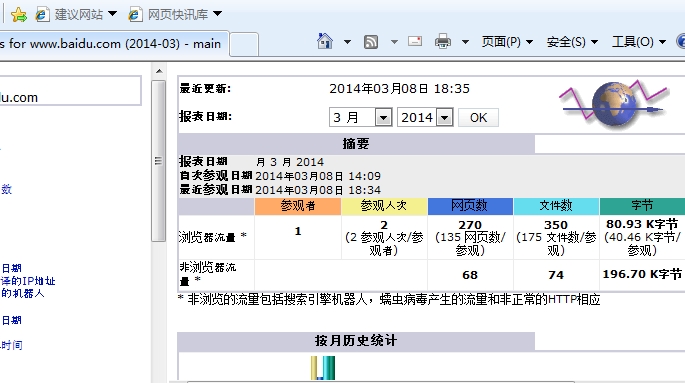Click the page count value 270

click(470, 225)
